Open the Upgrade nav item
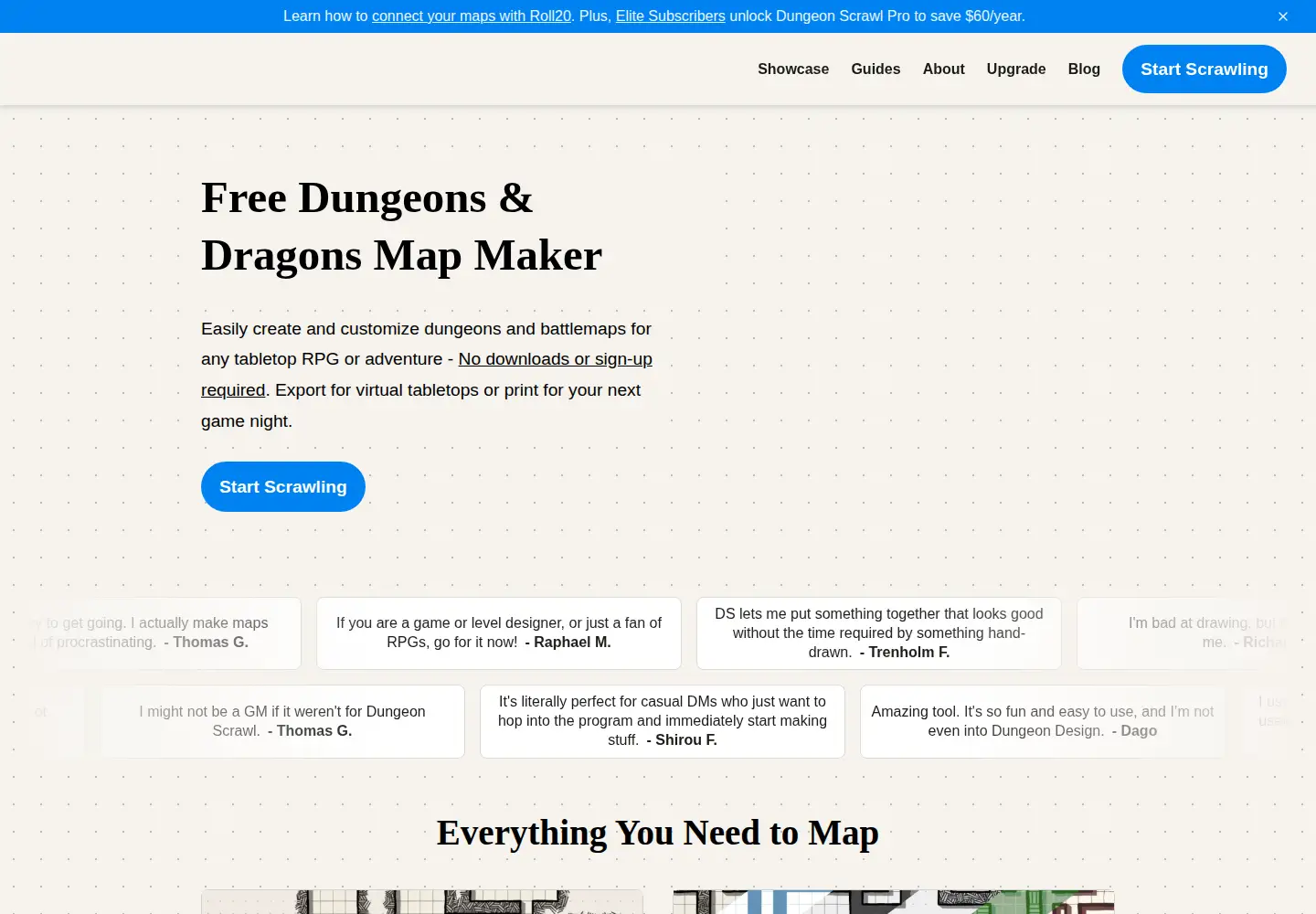Viewport: 1316px width, 914px height. (x=1016, y=69)
